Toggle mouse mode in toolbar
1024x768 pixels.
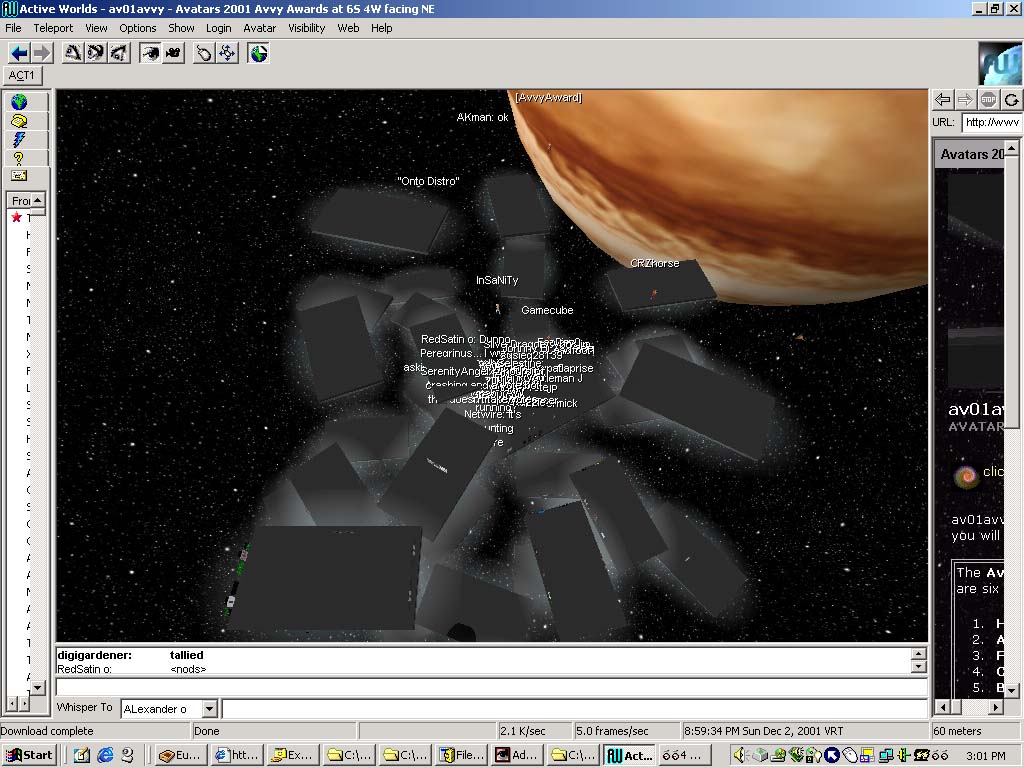[x=204, y=53]
